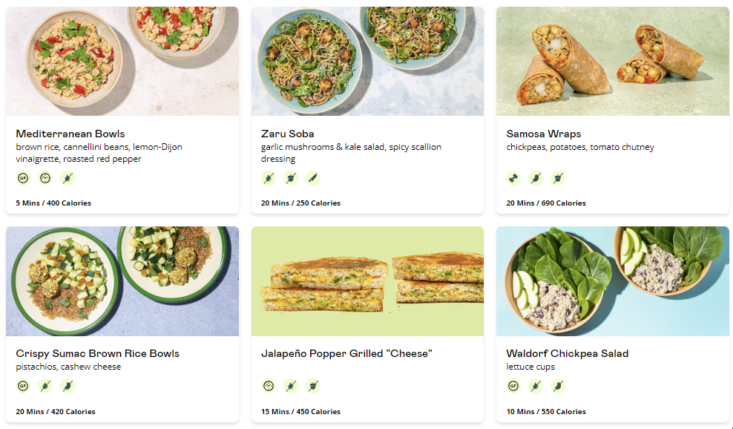Viewport: 733px width, 429px height.
Task: Open the Samosa Wraps recipe title
Action: [544, 134]
